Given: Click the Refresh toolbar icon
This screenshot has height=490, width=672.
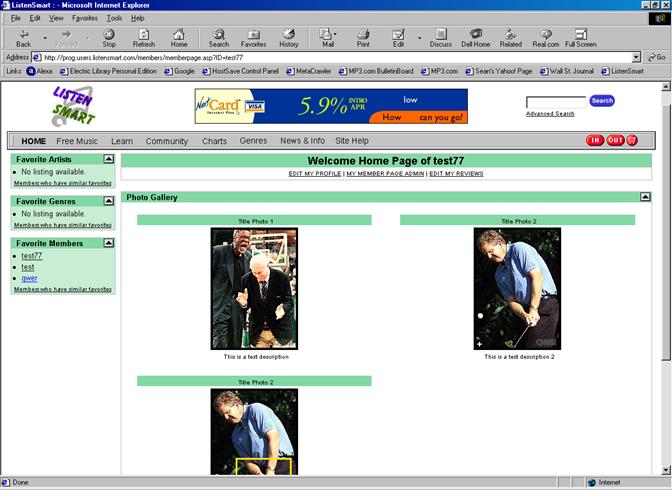Looking at the screenshot, I should [143, 38].
